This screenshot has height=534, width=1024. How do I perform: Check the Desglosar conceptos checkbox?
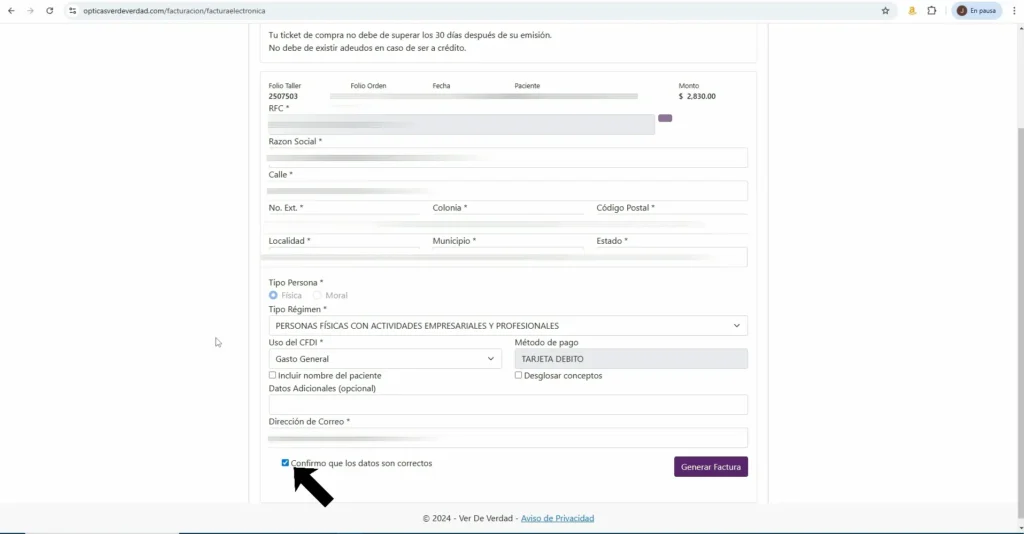pyautogui.click(x=519, y=375)
